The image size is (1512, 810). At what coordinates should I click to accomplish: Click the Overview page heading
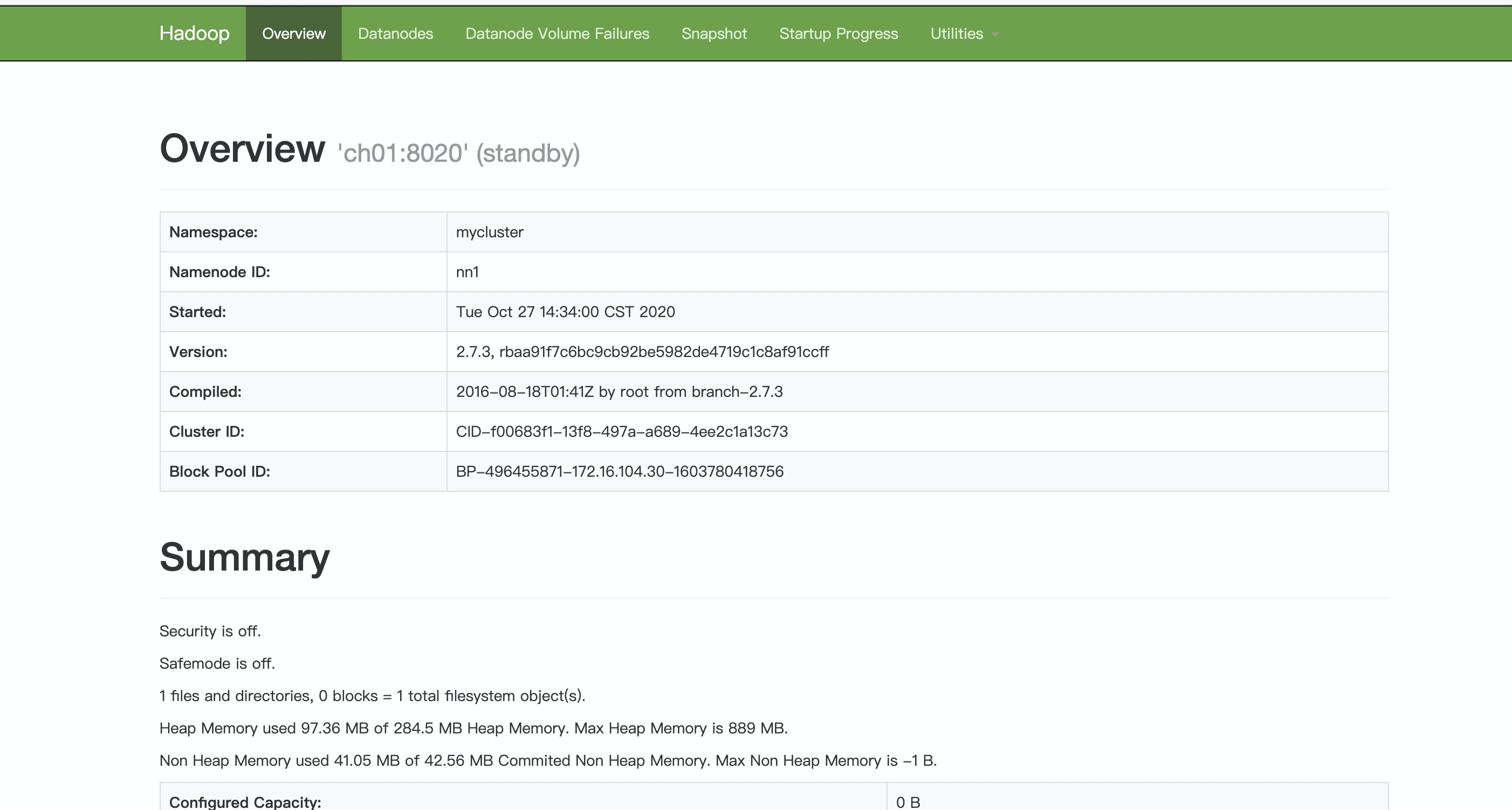click(242, 148)
